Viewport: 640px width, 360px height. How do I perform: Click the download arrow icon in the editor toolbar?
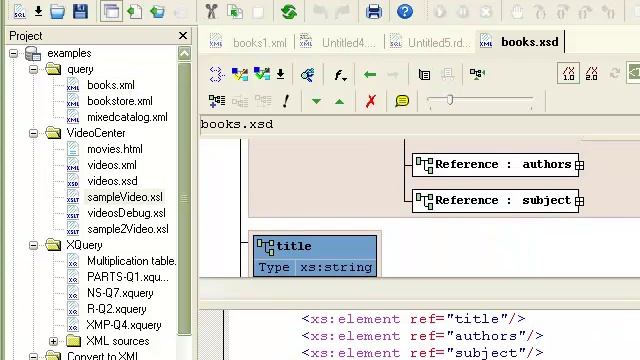tap(280, 74)
